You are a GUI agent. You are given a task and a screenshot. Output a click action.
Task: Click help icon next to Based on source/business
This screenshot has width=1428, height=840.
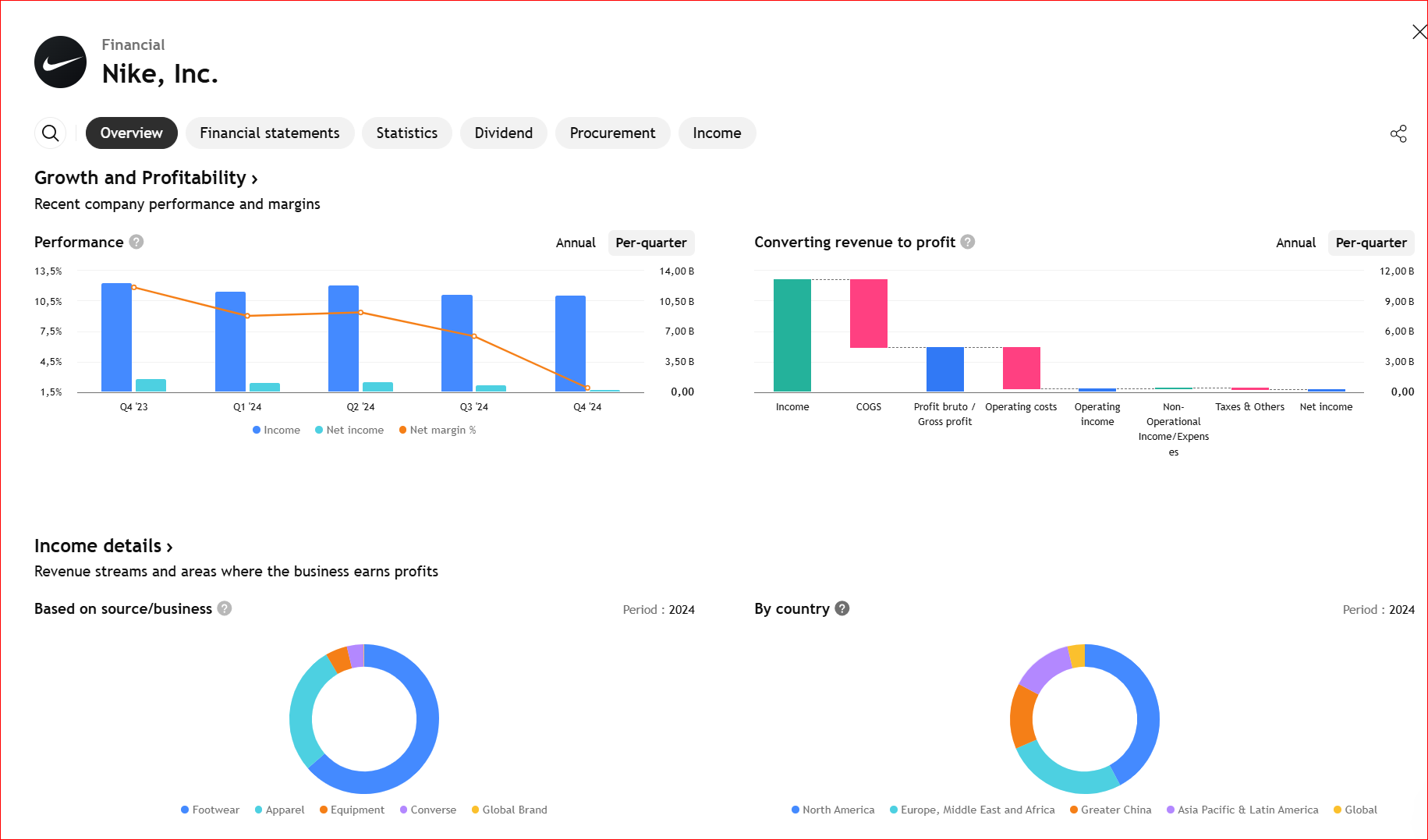(225, 608)
